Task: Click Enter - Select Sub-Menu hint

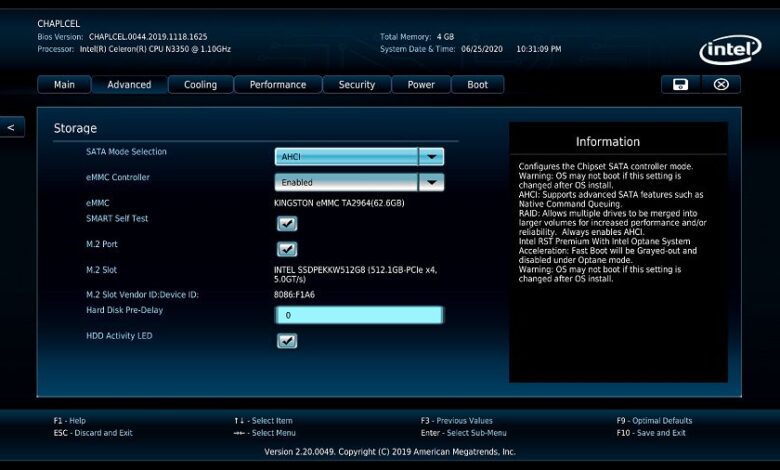Action: 464,433
